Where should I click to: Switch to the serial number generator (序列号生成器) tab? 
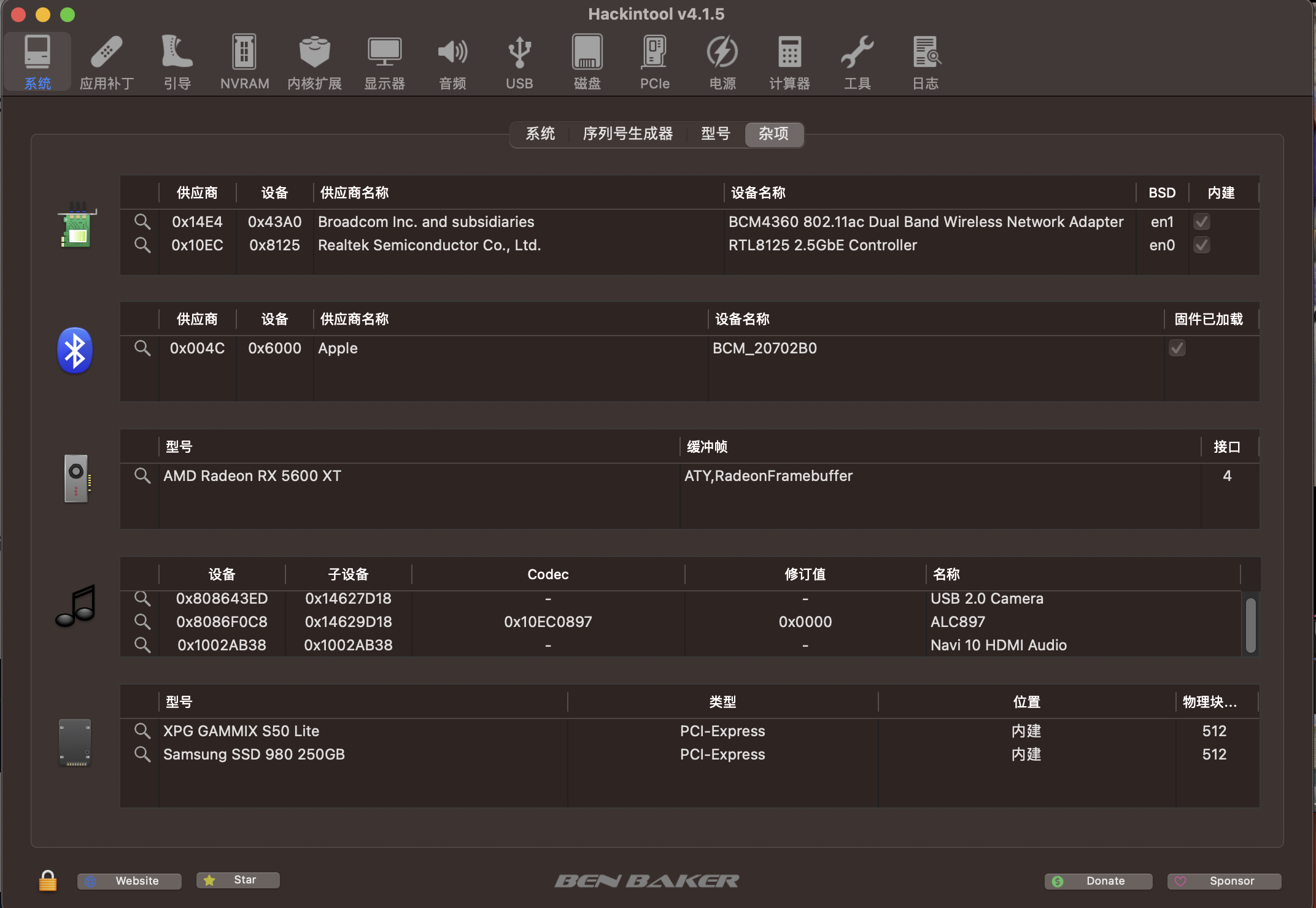[627, 134]
